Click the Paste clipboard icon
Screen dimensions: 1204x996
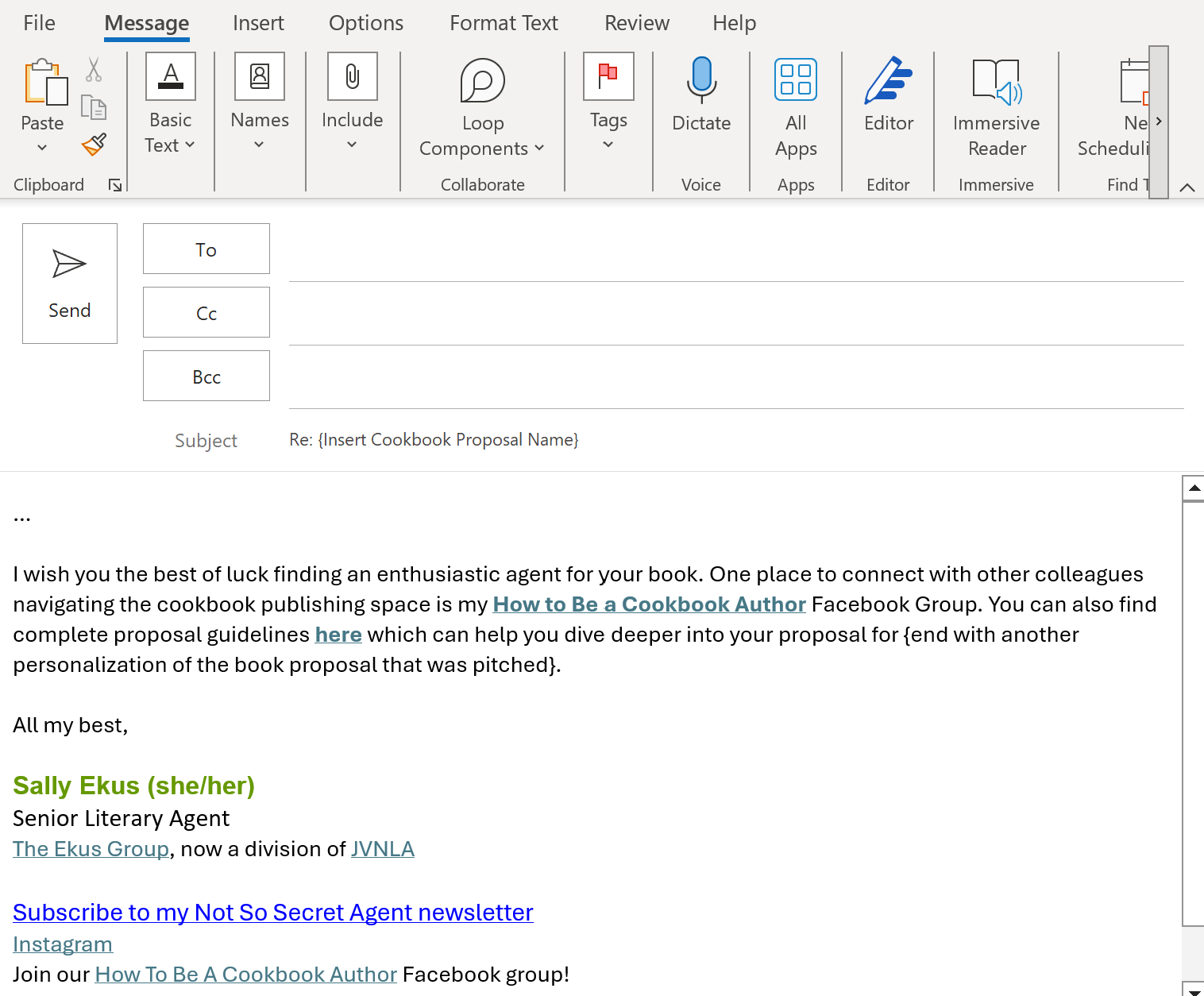(x=45, y=82)
